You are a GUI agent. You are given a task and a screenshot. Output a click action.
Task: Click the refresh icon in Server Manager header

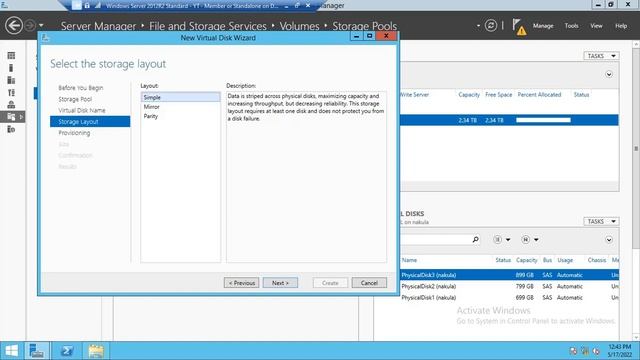(x=491, y=26)
